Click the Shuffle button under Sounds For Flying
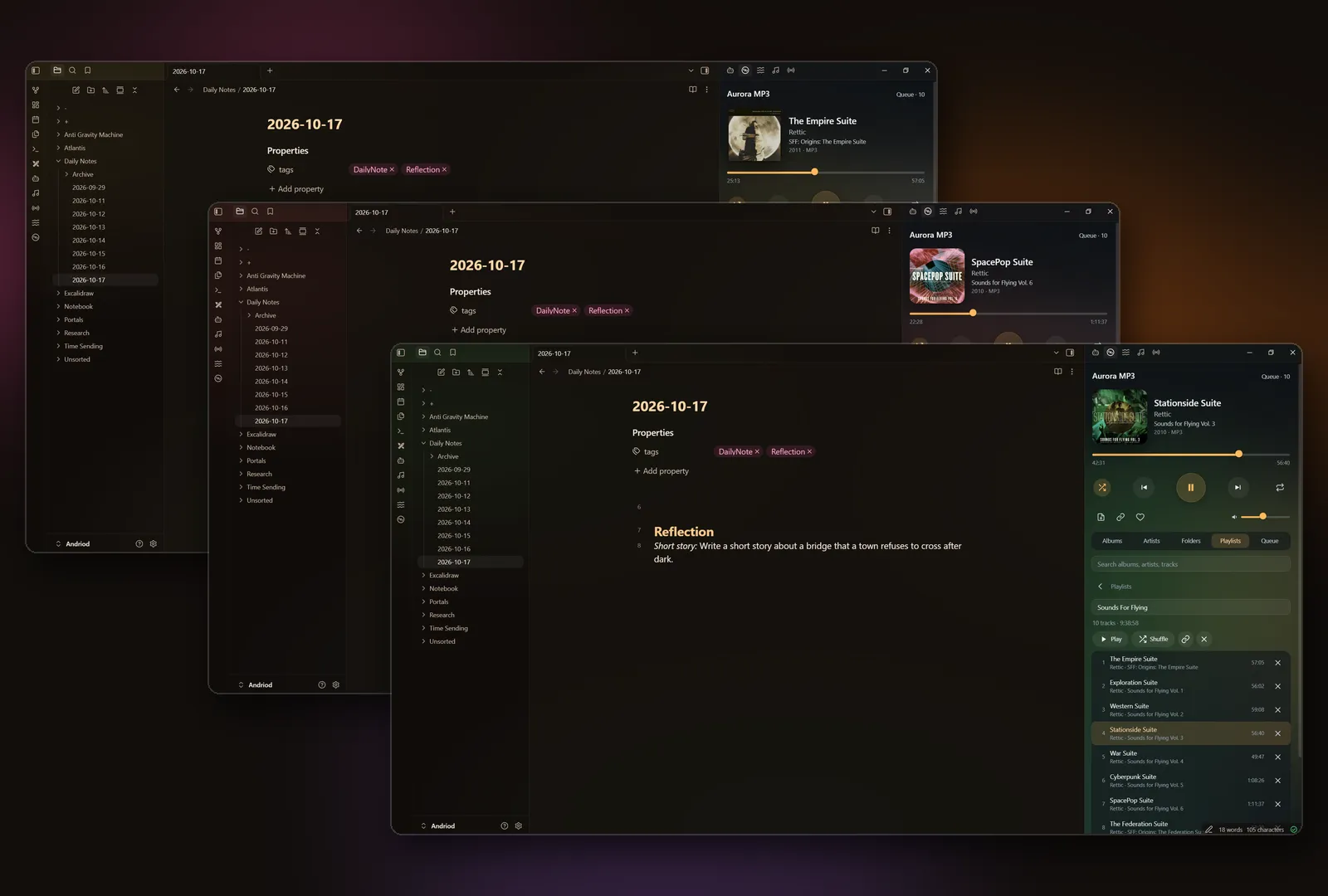The width and height of the screenshot is (1328, 896). coord(1154,640)
